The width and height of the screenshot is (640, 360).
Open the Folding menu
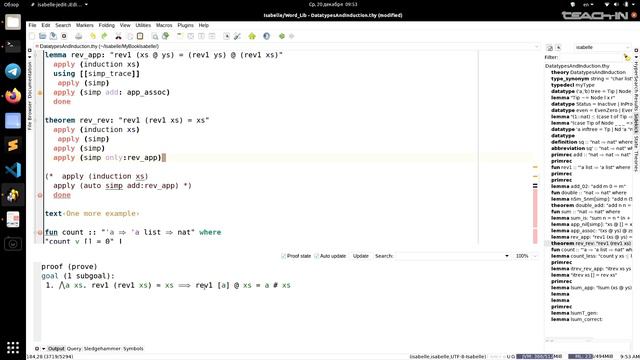click(107, 25)
